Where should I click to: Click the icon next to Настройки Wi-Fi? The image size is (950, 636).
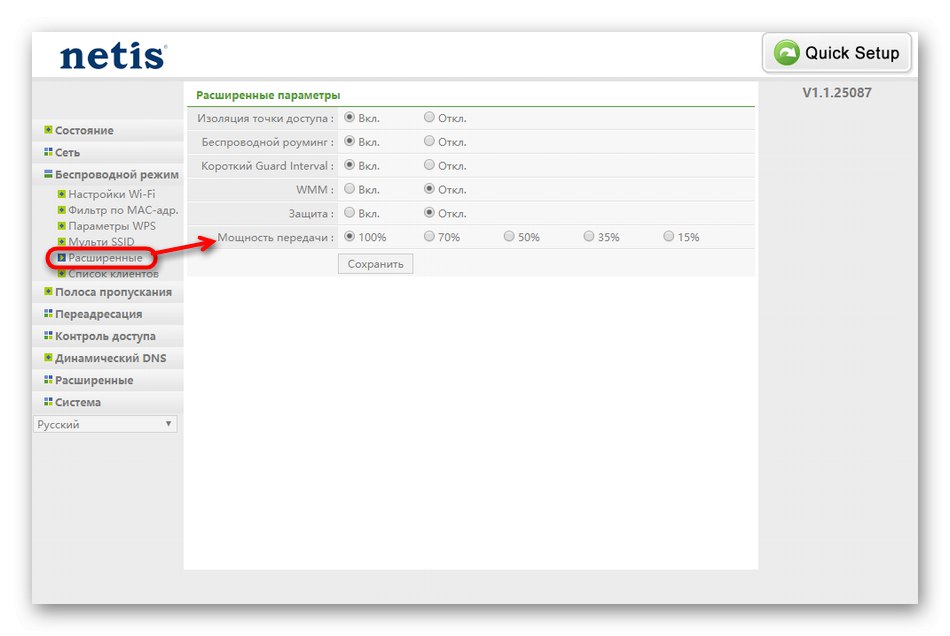(x=61, y=194)
